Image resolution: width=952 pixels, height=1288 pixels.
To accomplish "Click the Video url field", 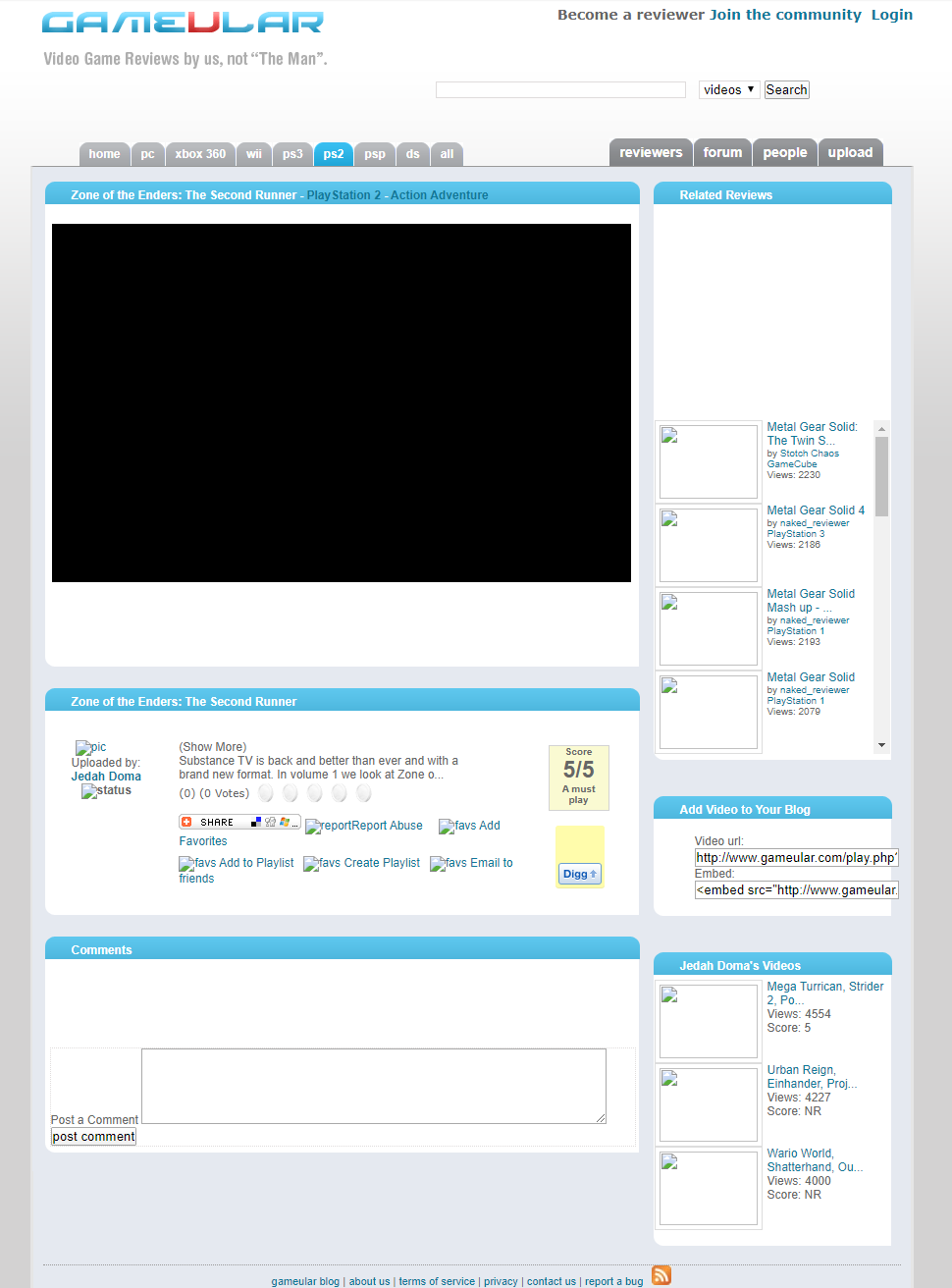I will pyautogui.click(x=796, y=858).
